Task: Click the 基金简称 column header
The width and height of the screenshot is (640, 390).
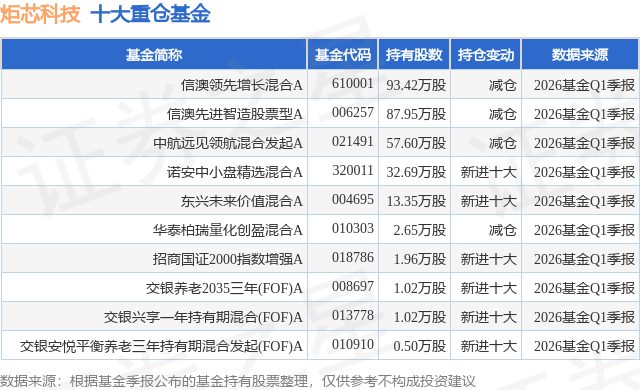Action: 154,55
